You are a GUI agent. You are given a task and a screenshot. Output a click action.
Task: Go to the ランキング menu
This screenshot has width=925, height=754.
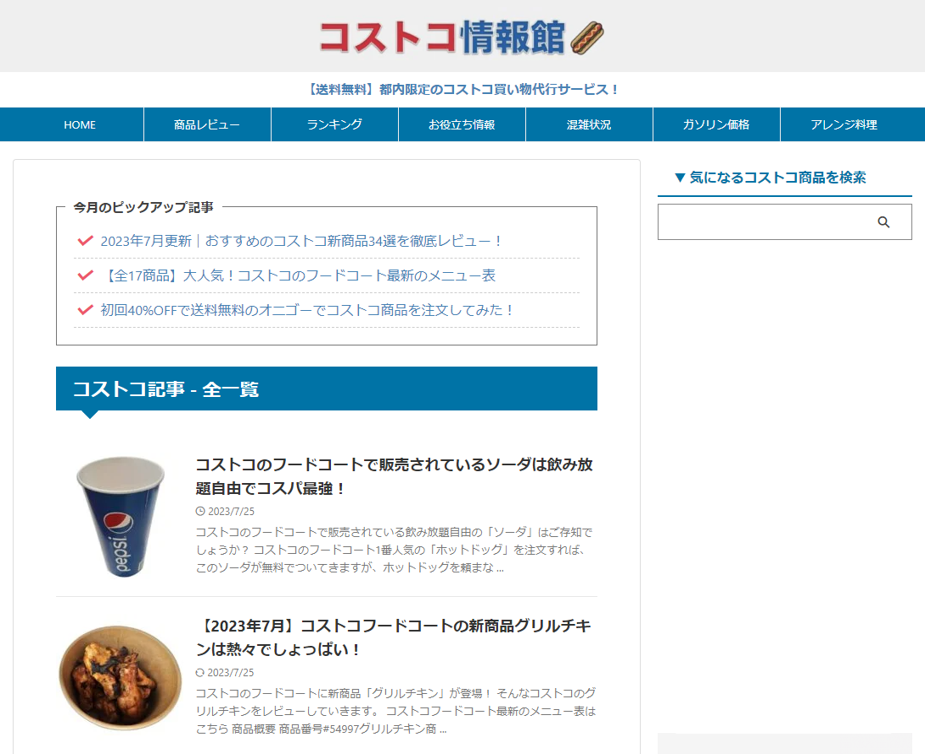[x=334, y=124]
